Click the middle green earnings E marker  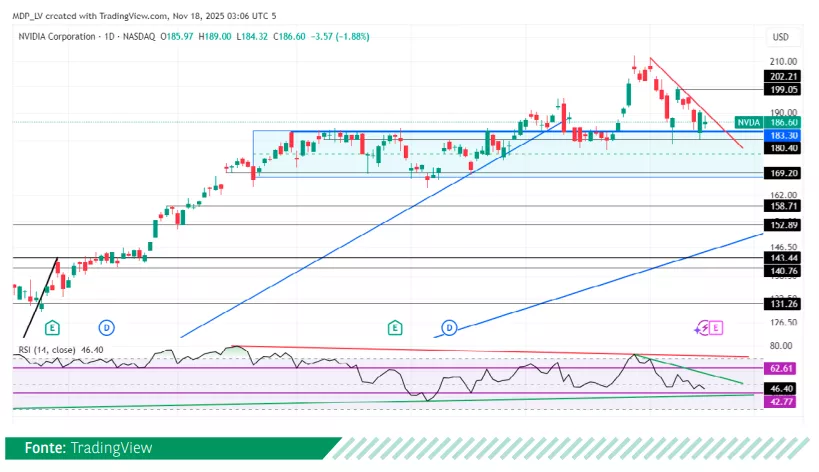click(395, 327)
